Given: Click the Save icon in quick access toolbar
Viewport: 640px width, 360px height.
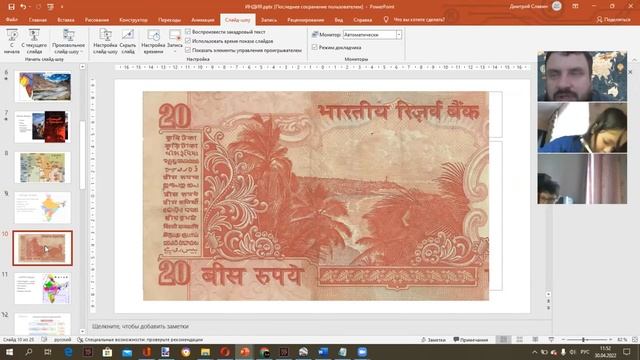Looking at the screenshot, I should [11, 7].
